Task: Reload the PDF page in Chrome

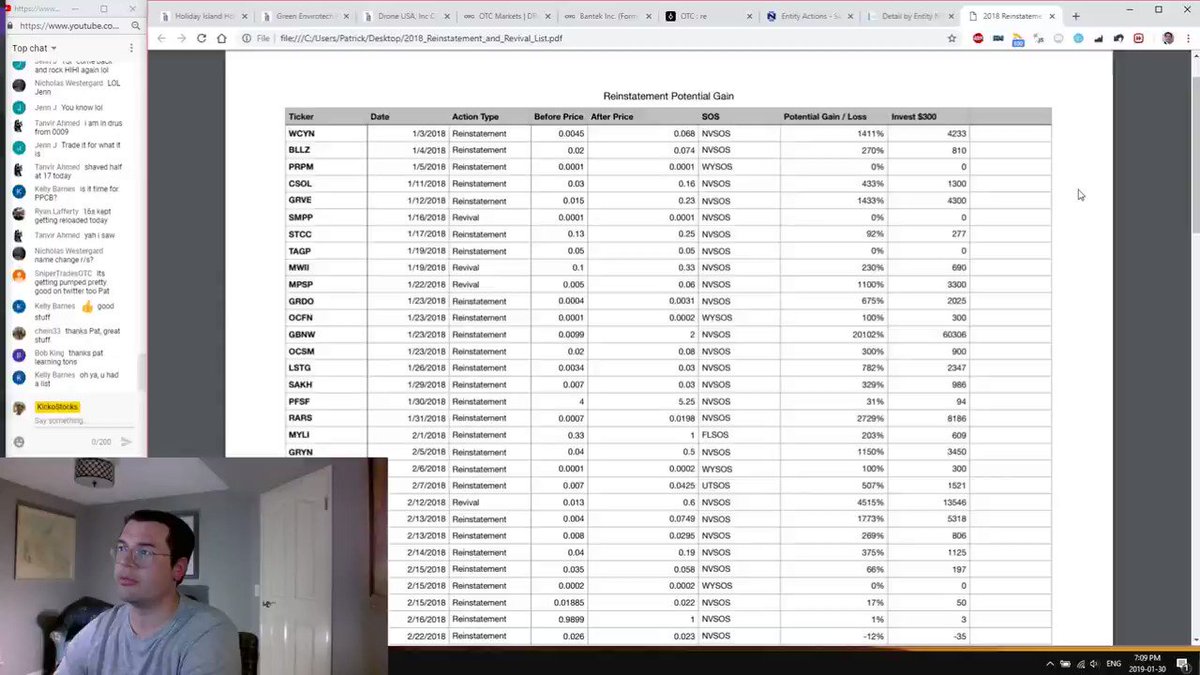Action: click(x=201, y=38)
